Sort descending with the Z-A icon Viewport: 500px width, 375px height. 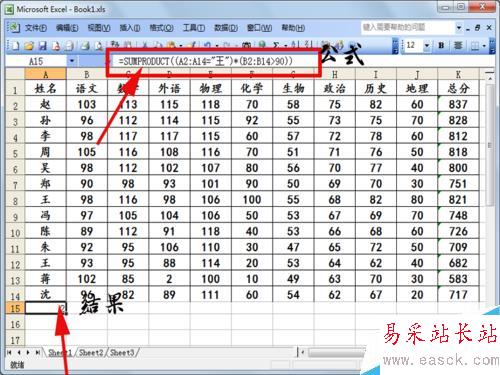click(x=309, y=45)
